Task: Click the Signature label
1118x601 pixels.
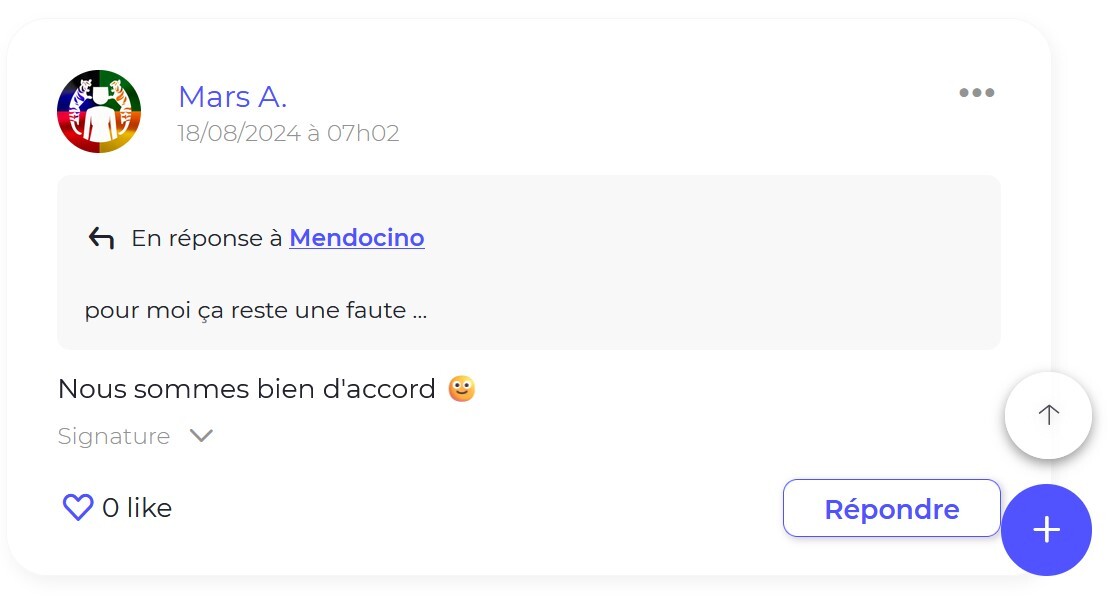Action: [114, 436]
